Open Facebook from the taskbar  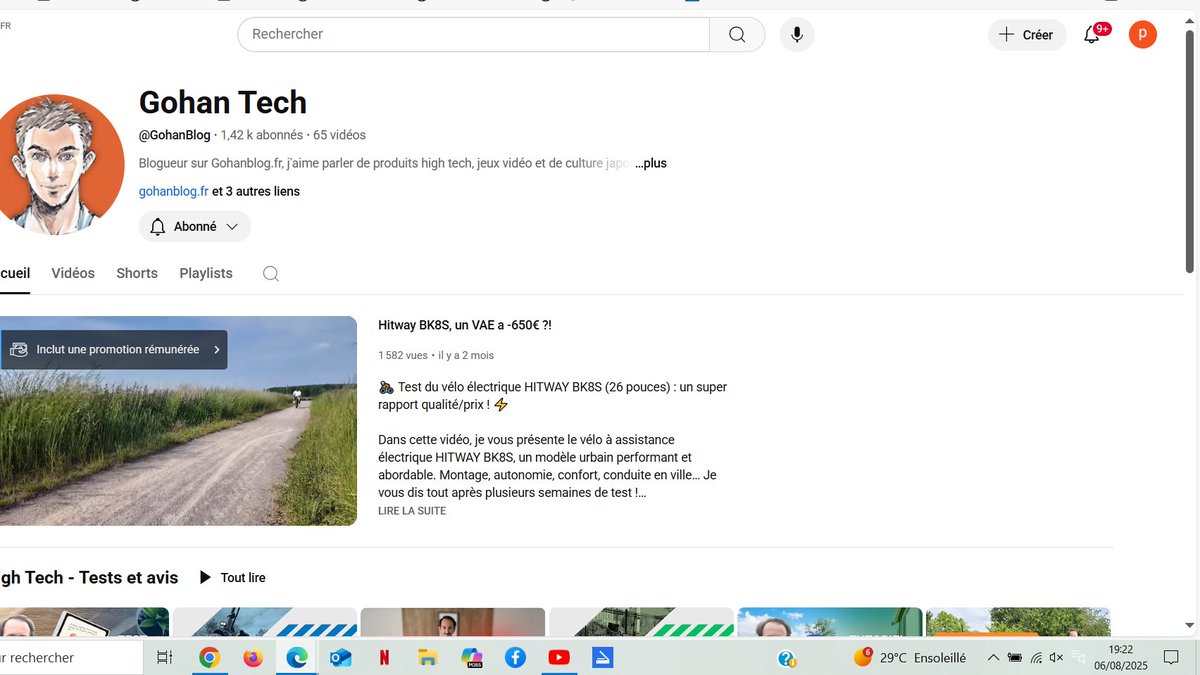pyautogui.click(x=515, y=657)
